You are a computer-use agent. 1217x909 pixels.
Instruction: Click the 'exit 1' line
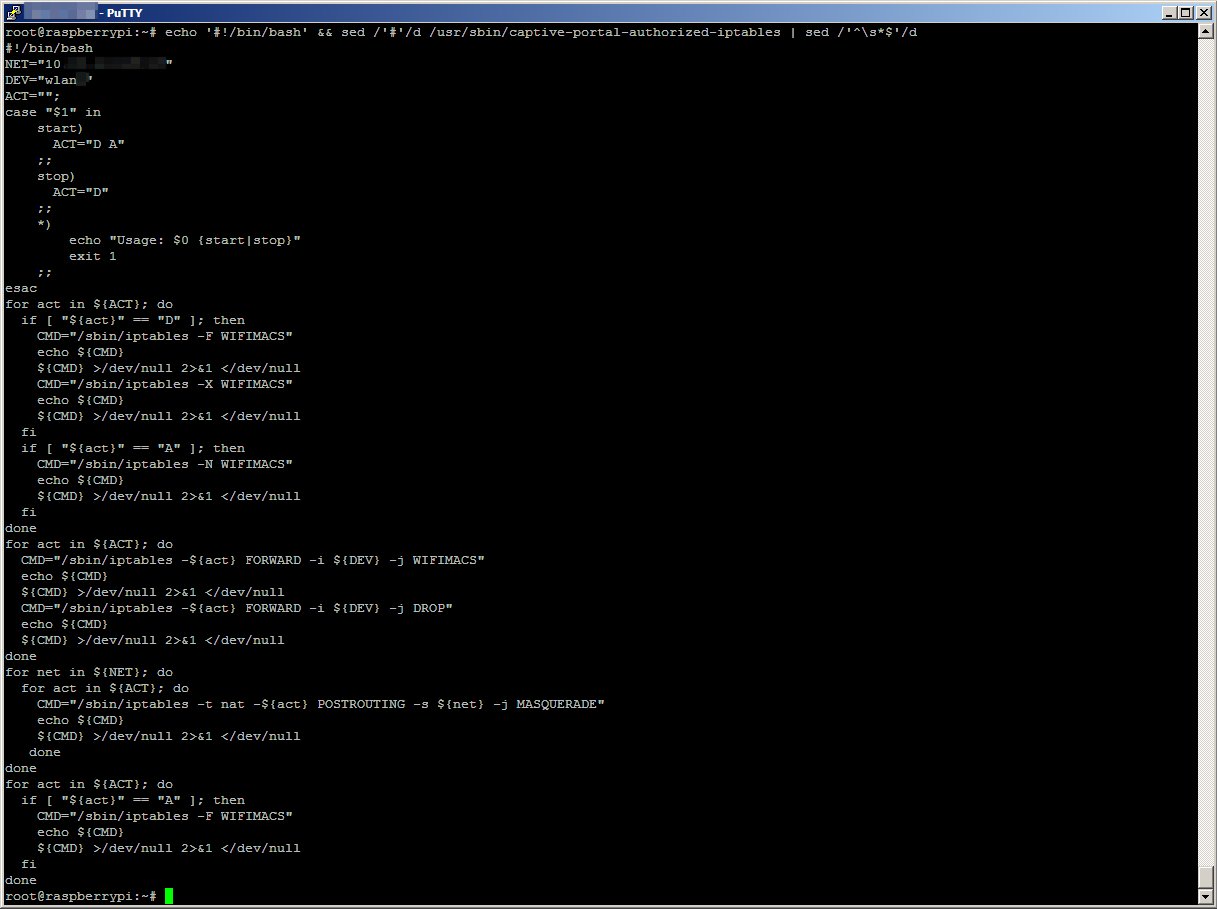click(93, 256)
